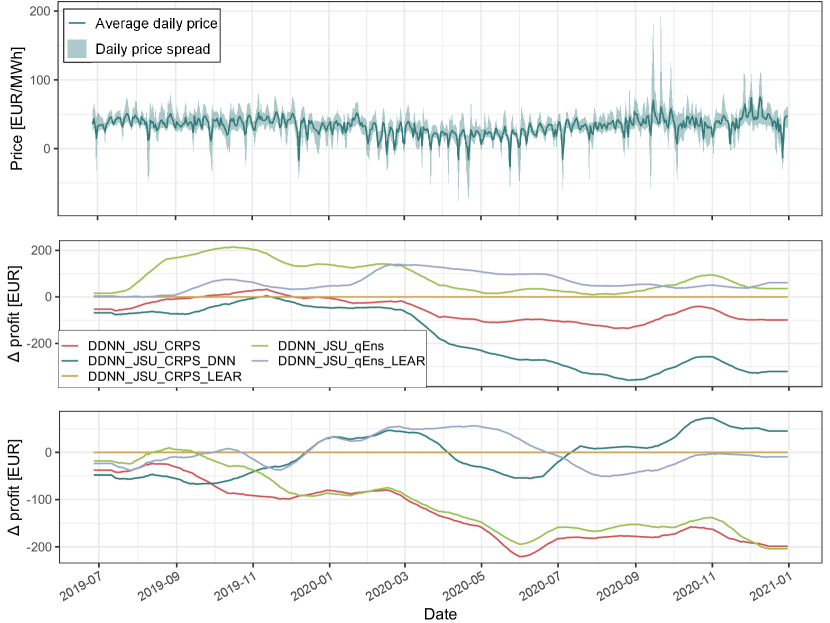Click the green line key beside DDNN_JSU_qEns
830x623 pixels.
click(260, 346)
